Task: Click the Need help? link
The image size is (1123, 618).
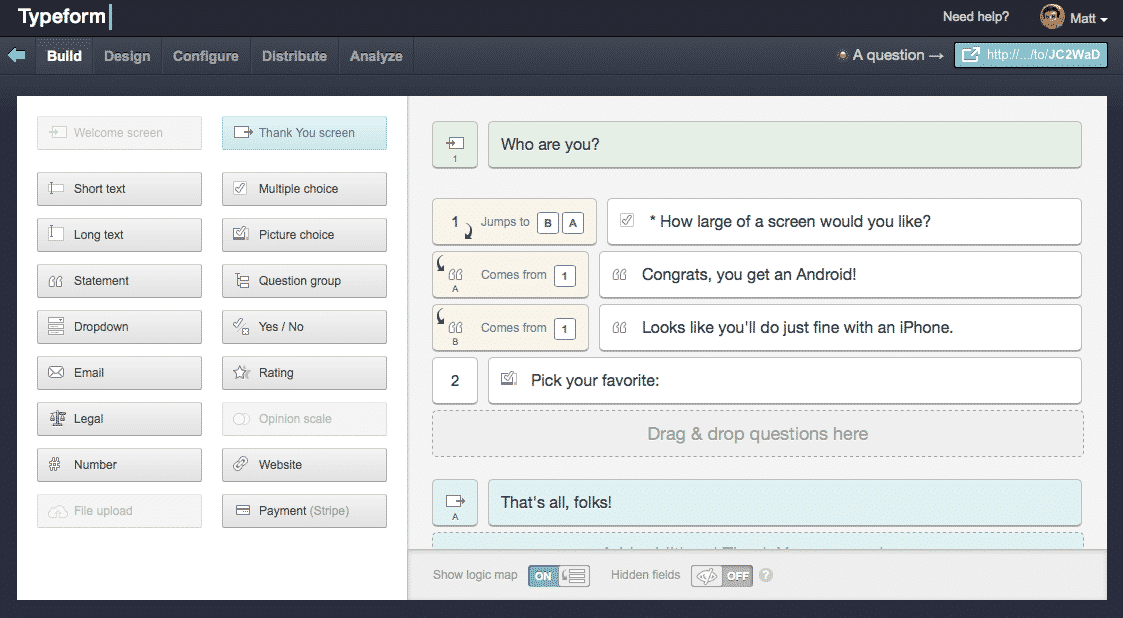Action: tap(976, 17)
